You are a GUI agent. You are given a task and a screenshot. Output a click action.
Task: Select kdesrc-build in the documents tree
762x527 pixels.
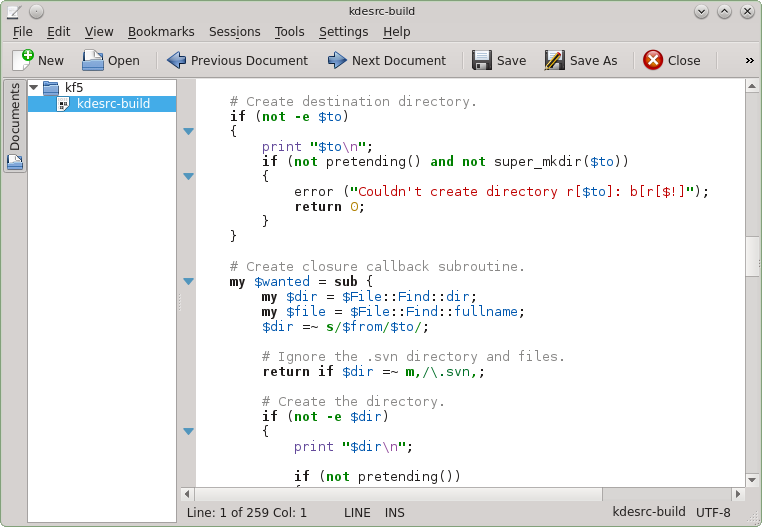pyautogui.click(x=102, y=104)
